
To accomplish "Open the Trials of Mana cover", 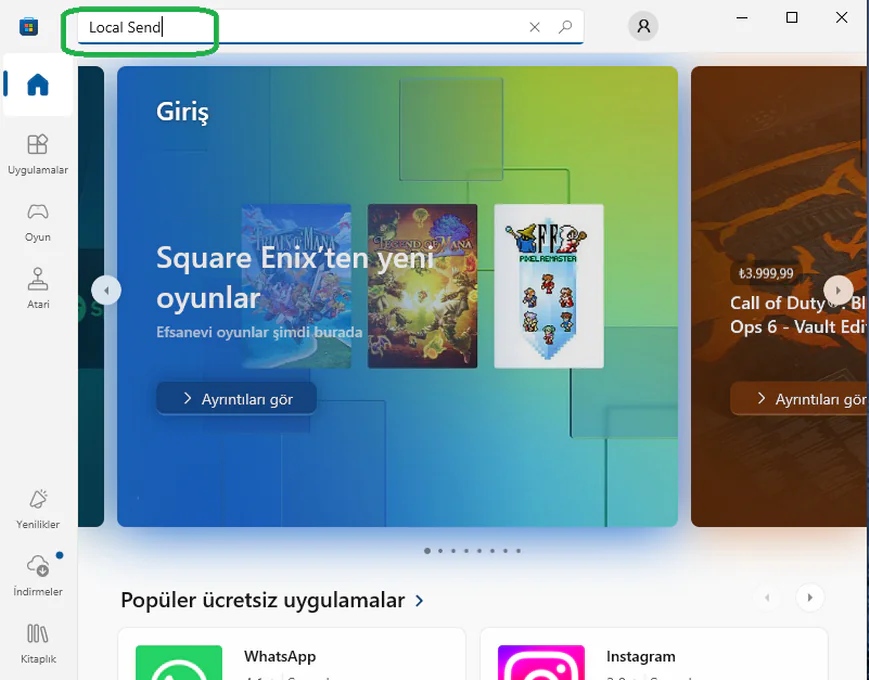I will 297,286.
